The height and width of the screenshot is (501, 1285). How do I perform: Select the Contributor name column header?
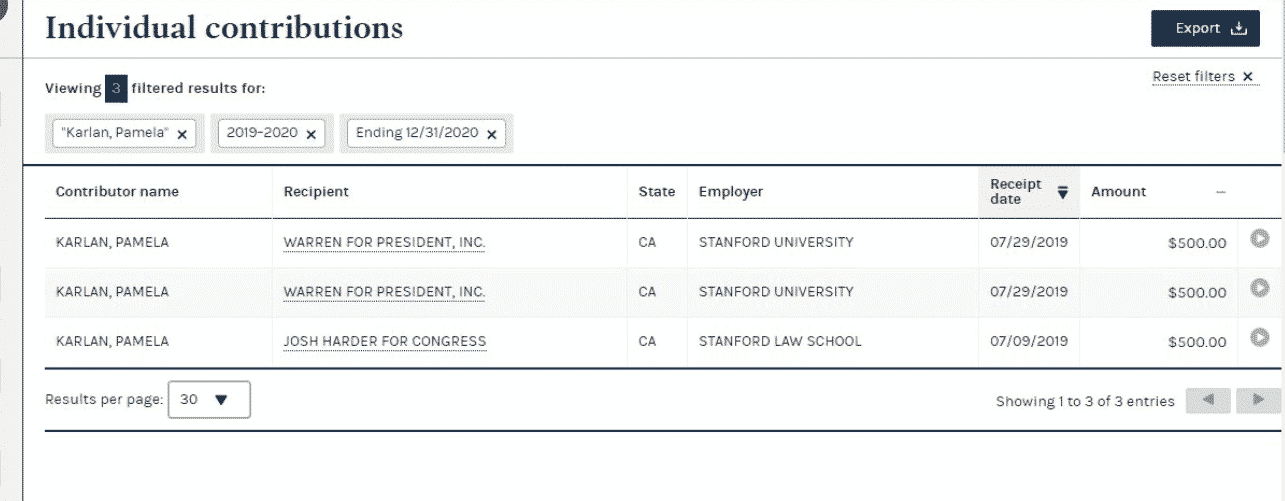pos(117,192)
